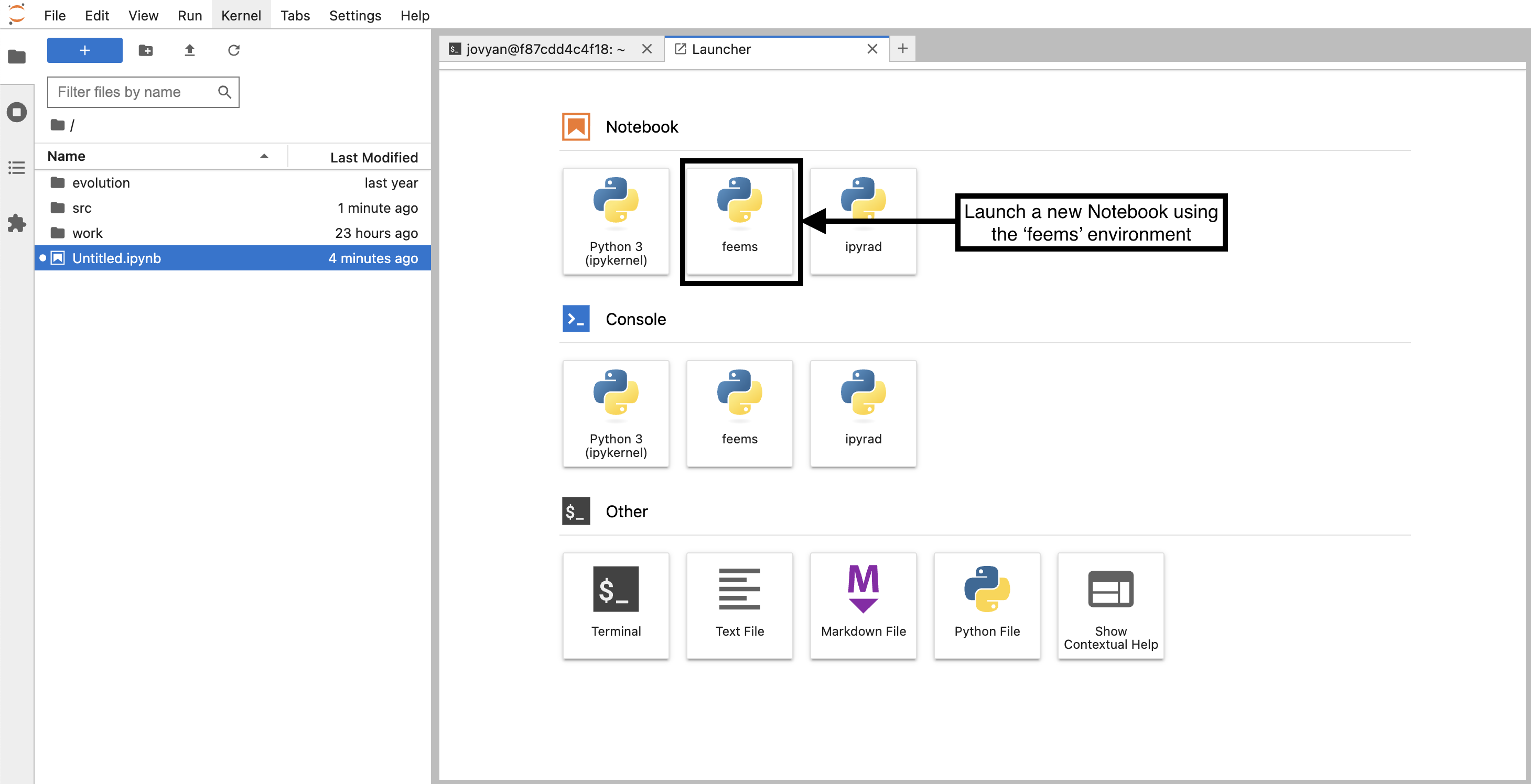Open the Help menu

pyautogui.click(x=415, y=15)
